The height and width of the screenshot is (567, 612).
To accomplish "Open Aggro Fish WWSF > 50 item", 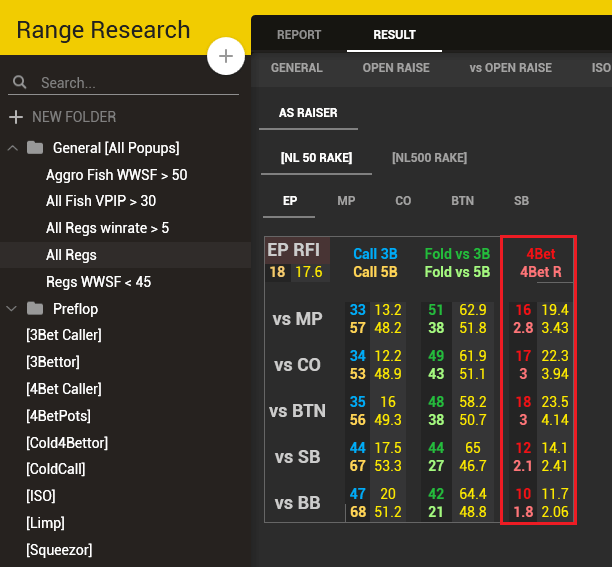I will coord(117,175).
